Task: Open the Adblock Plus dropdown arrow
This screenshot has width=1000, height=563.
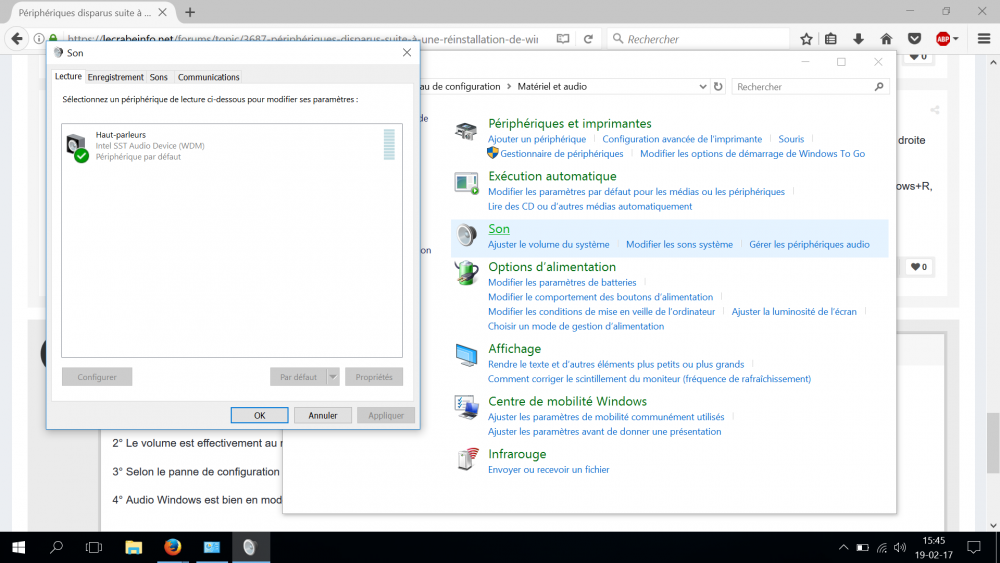Action: point(956,39)
